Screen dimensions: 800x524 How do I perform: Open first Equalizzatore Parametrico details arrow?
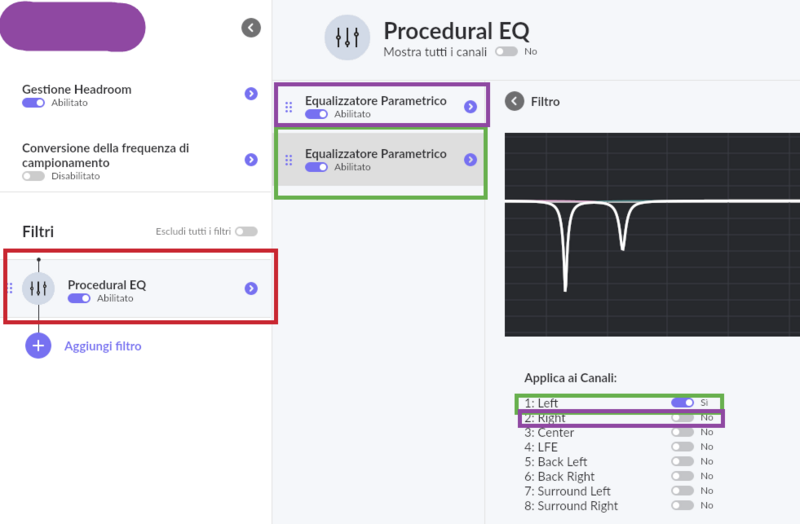pos(470,105)
